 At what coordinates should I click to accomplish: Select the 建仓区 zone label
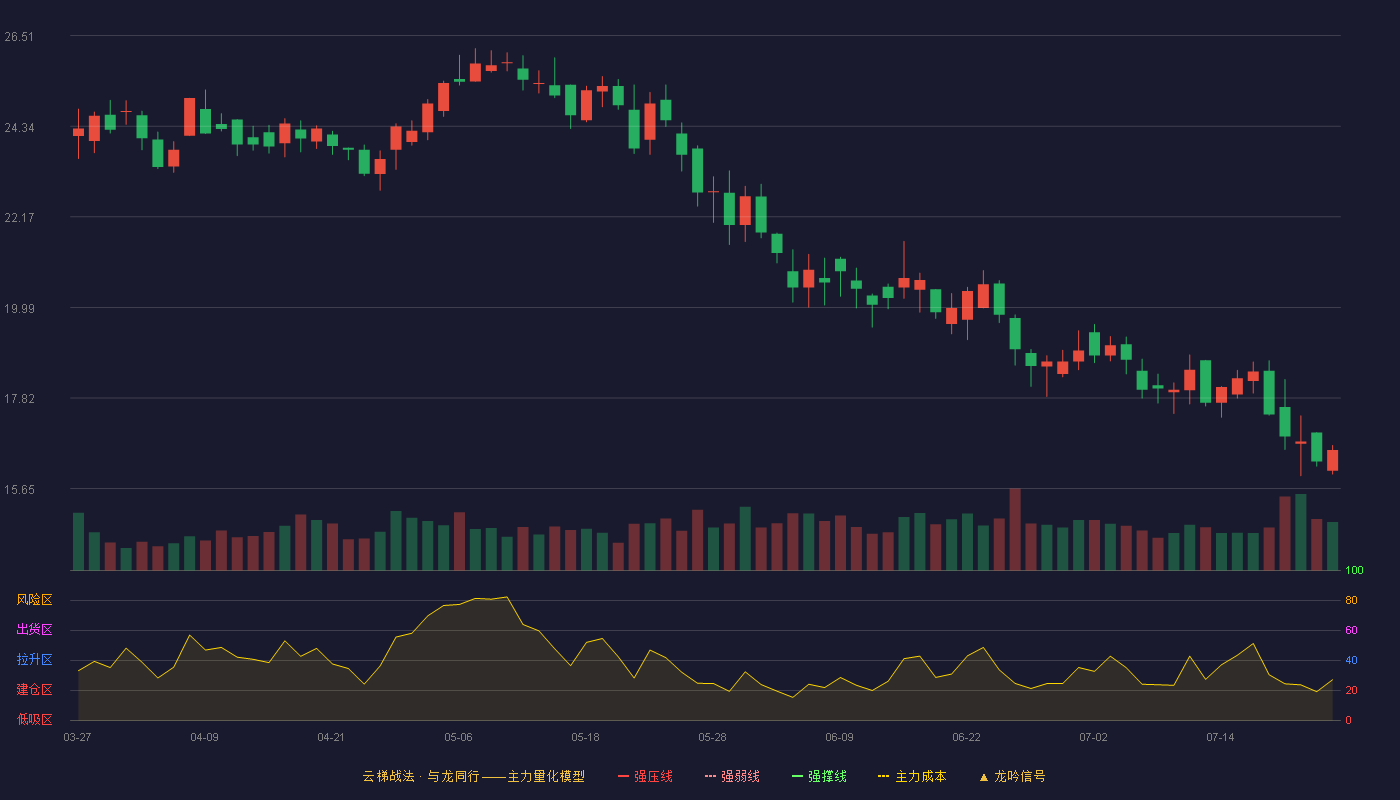pyautogui.click(x=34, y=690)
